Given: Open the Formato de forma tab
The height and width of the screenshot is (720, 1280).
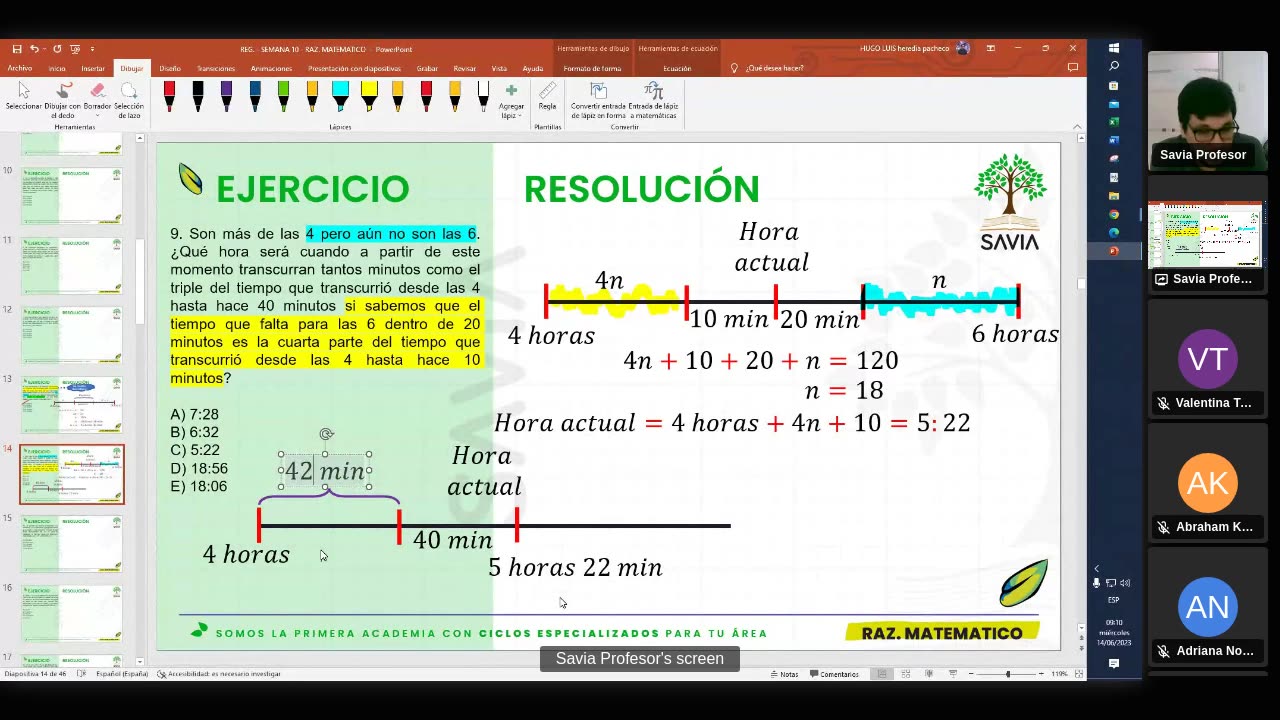Looking at the screenshot, I should [592, 68].
